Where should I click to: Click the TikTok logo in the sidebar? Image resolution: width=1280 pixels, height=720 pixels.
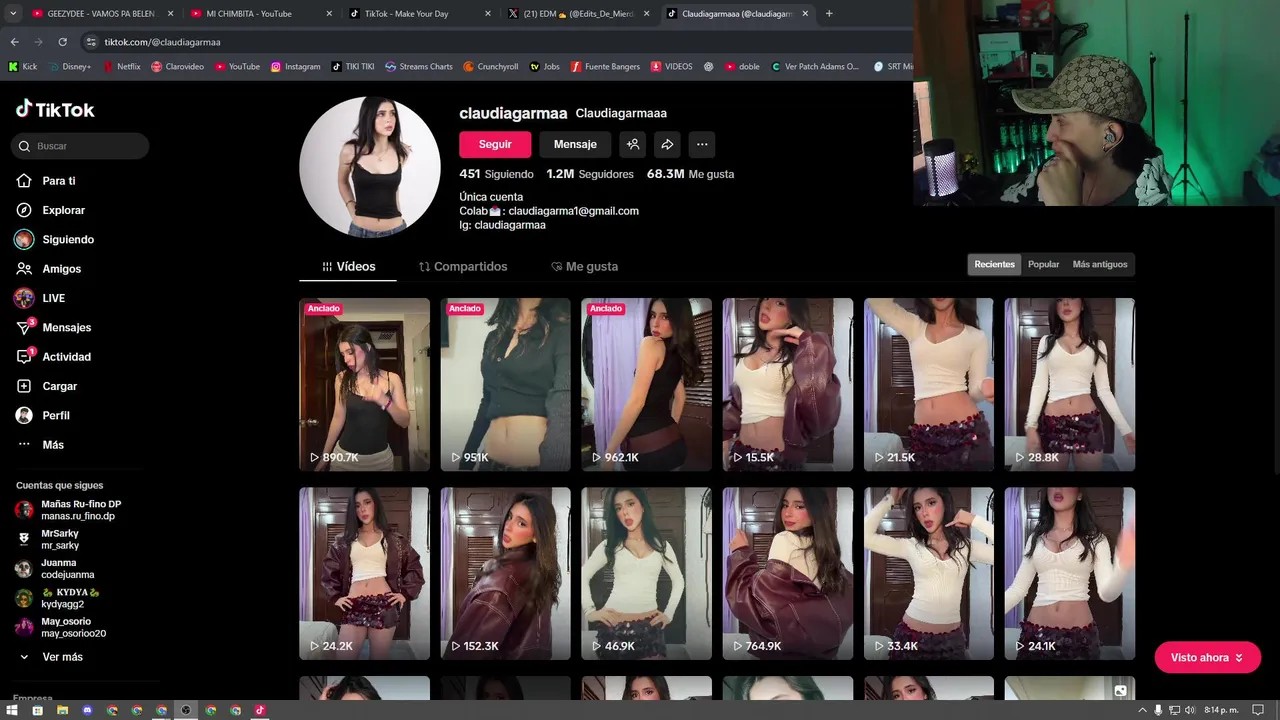point(55,110)
